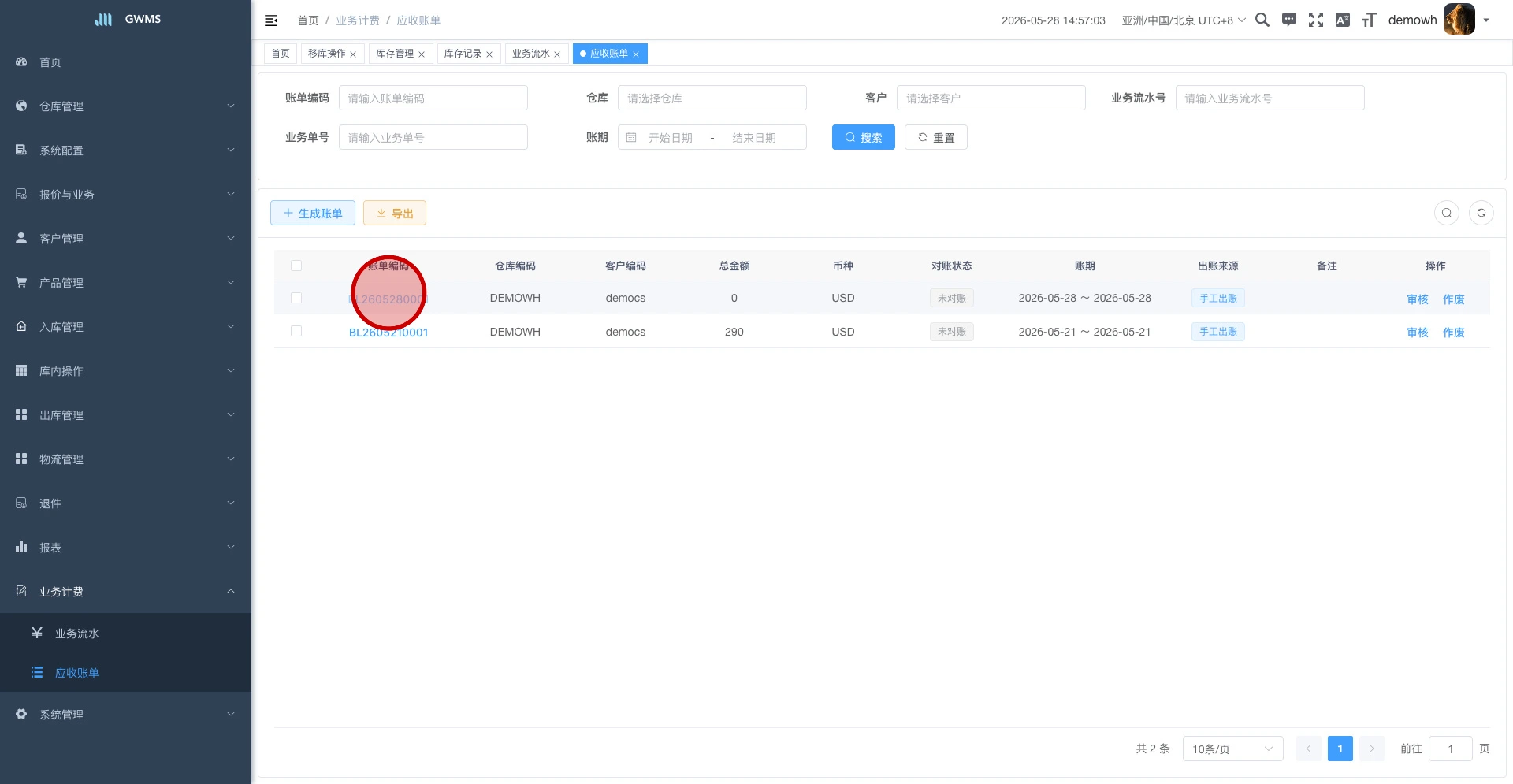Open the font size icon
Image resolution: width=1513 pixels, height=784 pixels.
pos(1370,20)
